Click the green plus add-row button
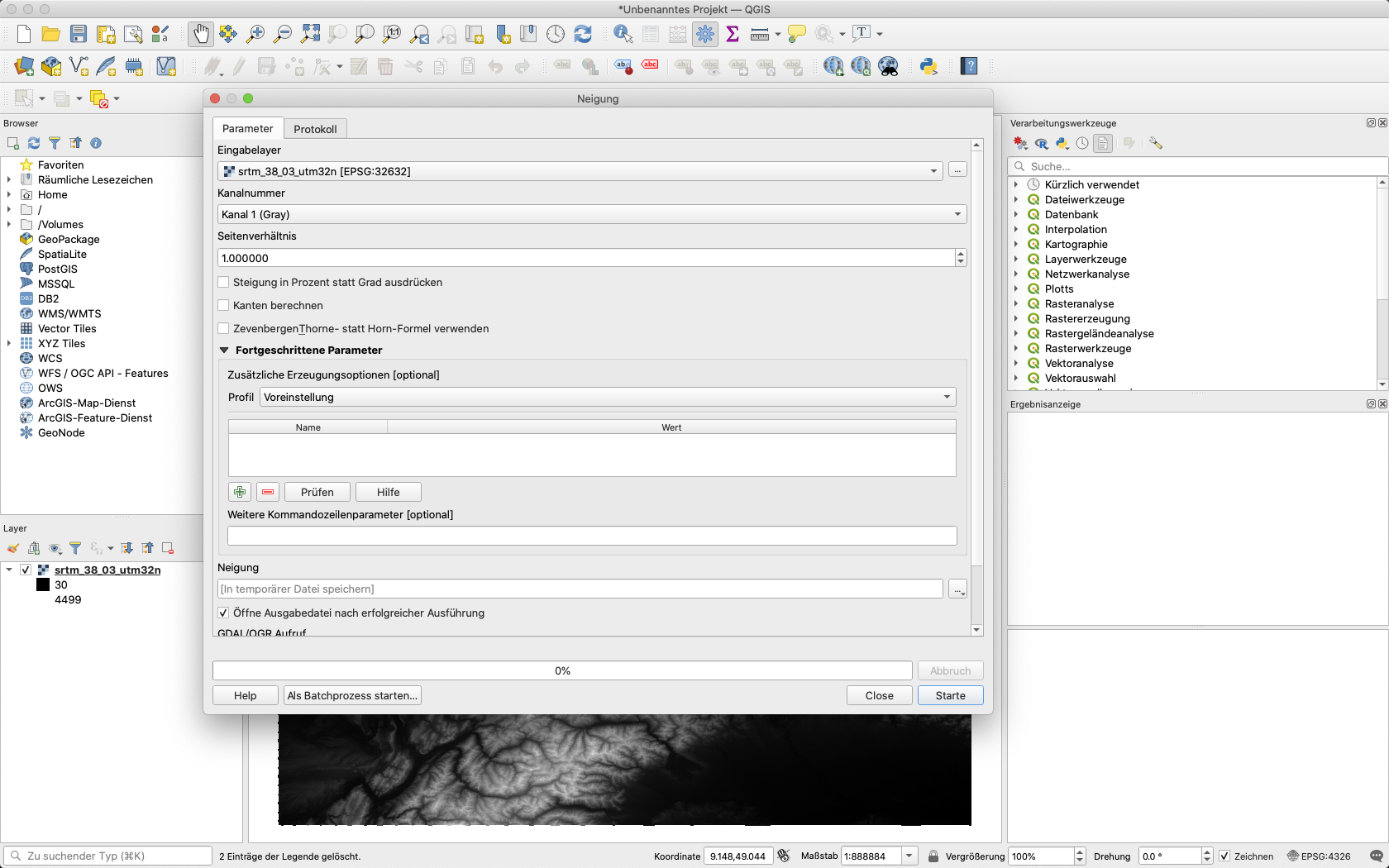Screen dimensions: 1389x868 [x=240, y=492]
